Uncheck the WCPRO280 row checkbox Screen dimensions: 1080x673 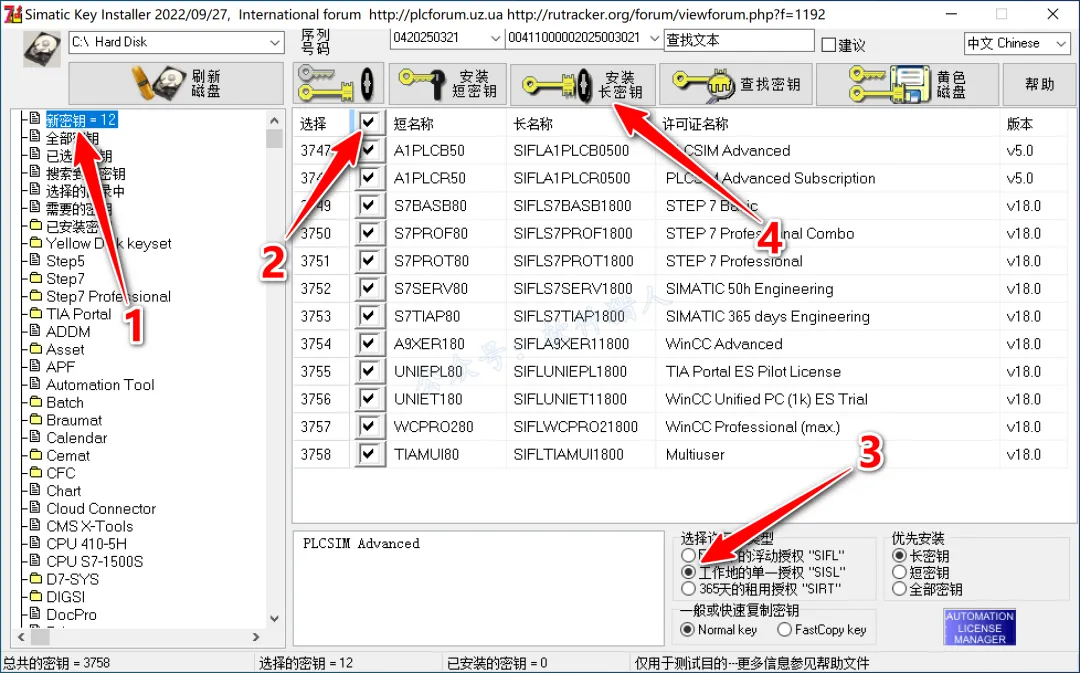(368, 426)
